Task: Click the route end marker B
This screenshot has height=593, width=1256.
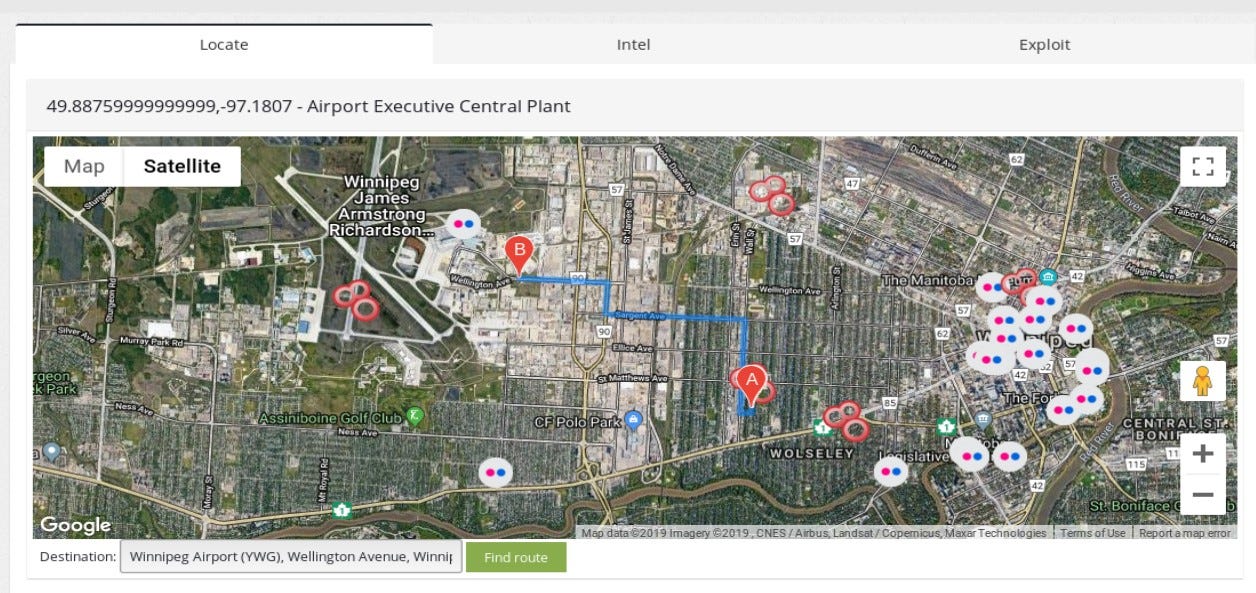Action: [518, 254]
